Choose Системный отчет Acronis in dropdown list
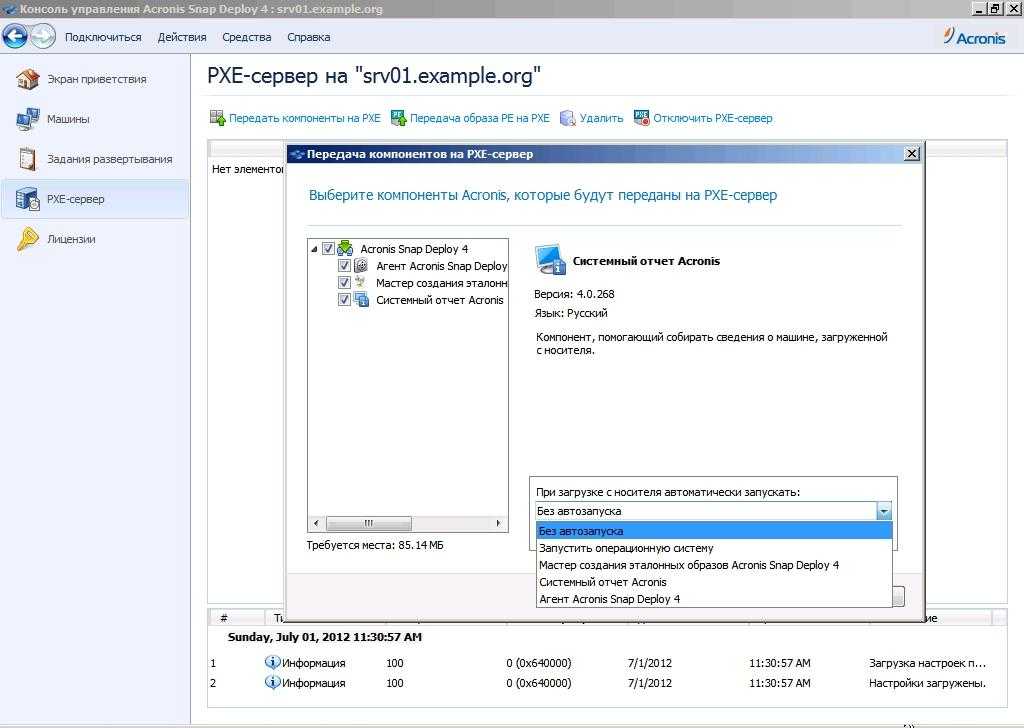This screenshot has height=728, width=1024. (x=714, y=582)
